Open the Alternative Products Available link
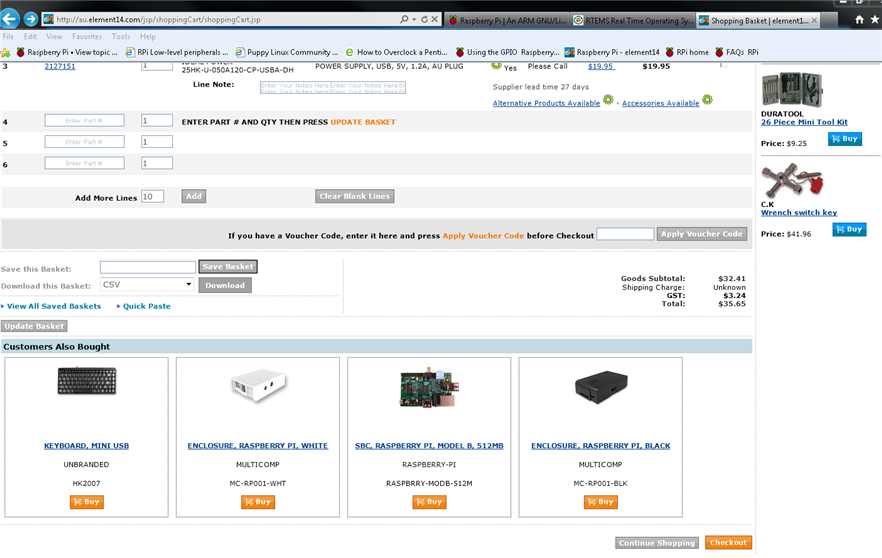Image resolution: width=882 pixels, height=558 pixels. point(546,104)
